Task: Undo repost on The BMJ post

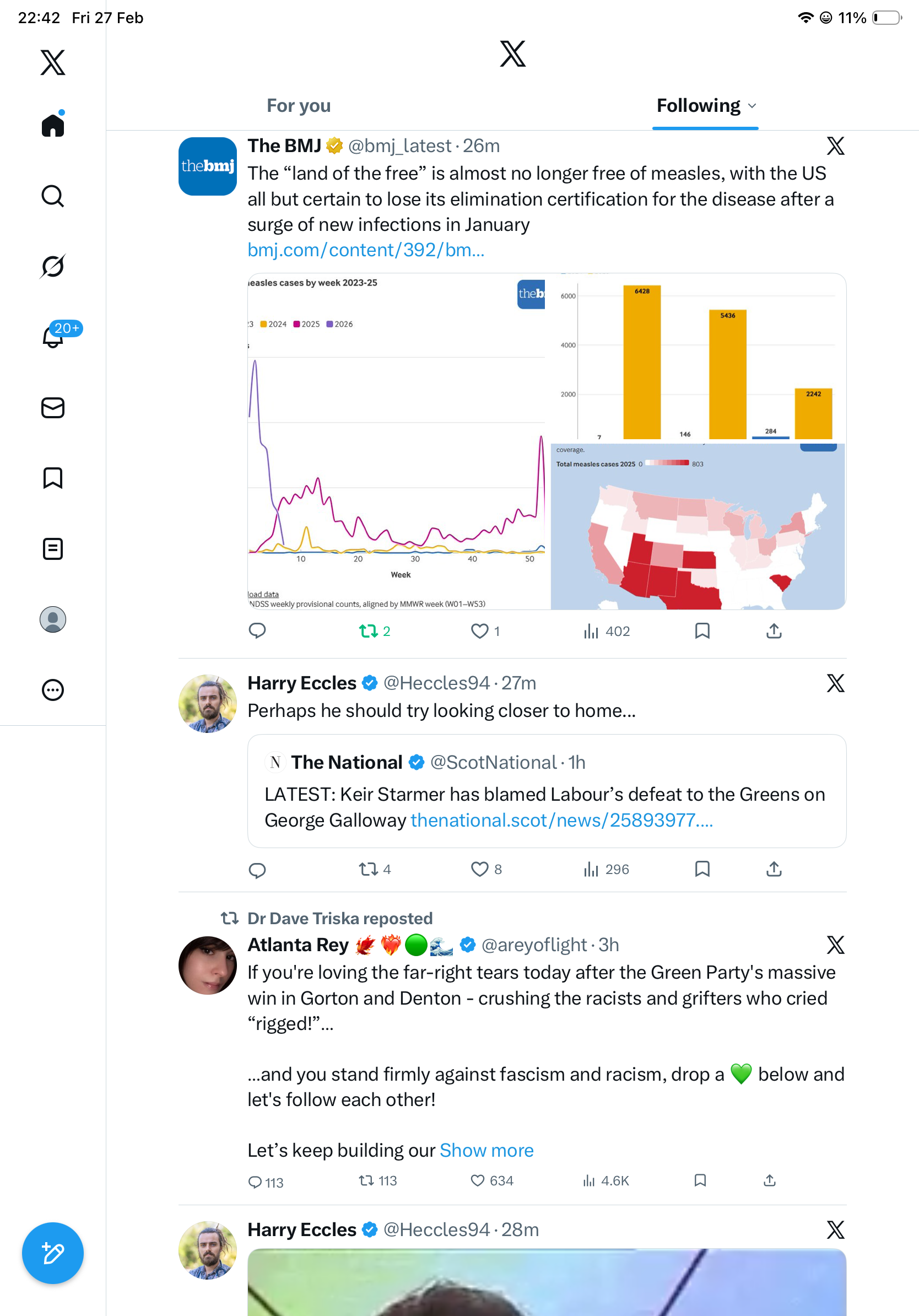Action: [x=369, y=631]
